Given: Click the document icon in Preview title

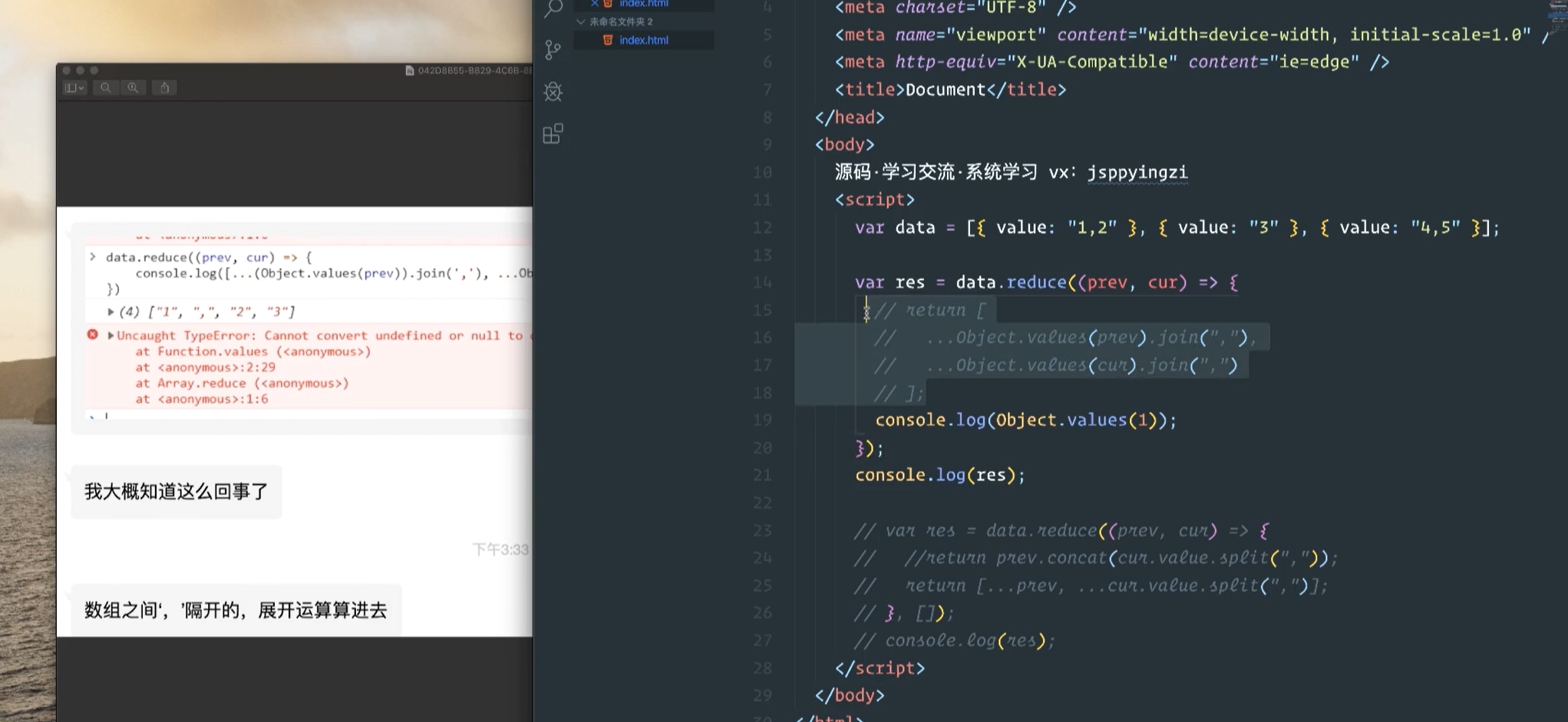Looking at the screenshot, I should (x=410, y=71).
